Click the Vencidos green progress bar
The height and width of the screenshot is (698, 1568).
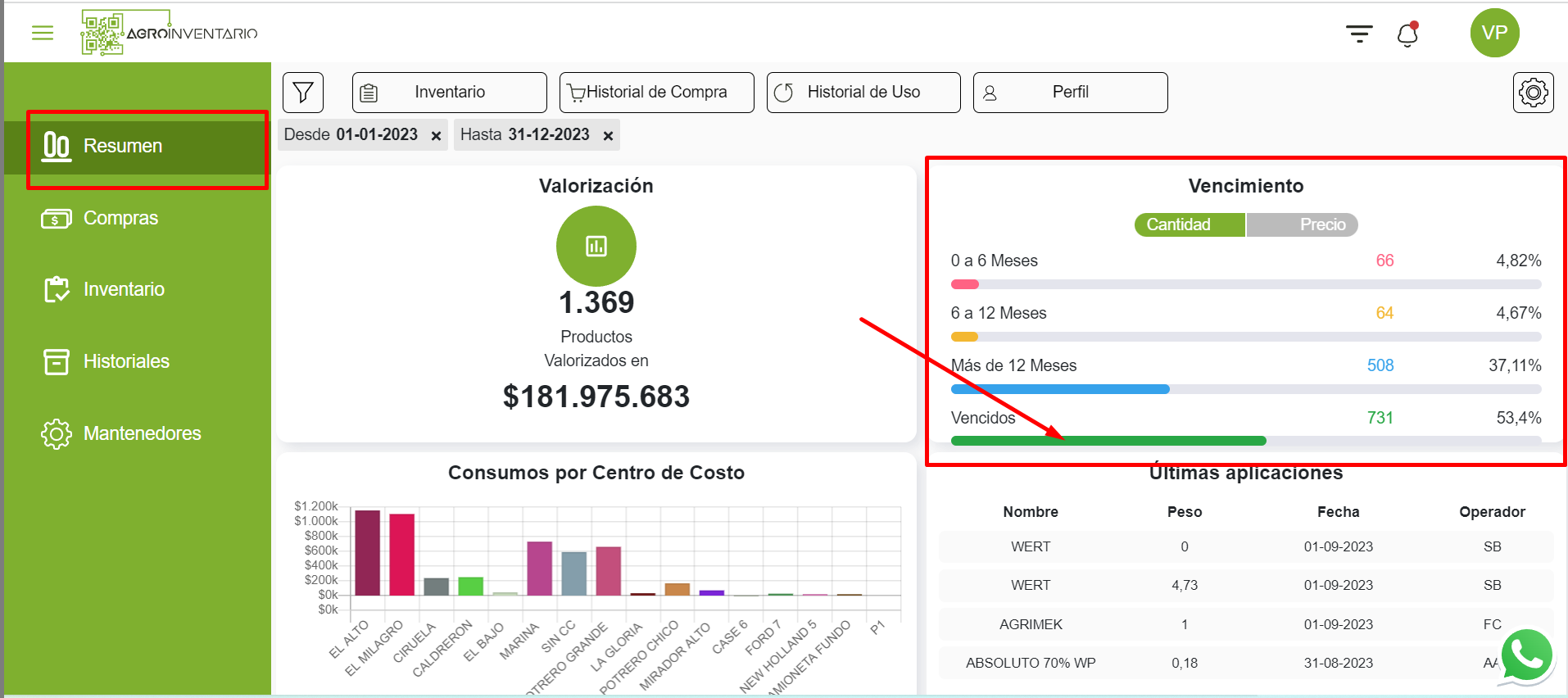(1108, 441)
